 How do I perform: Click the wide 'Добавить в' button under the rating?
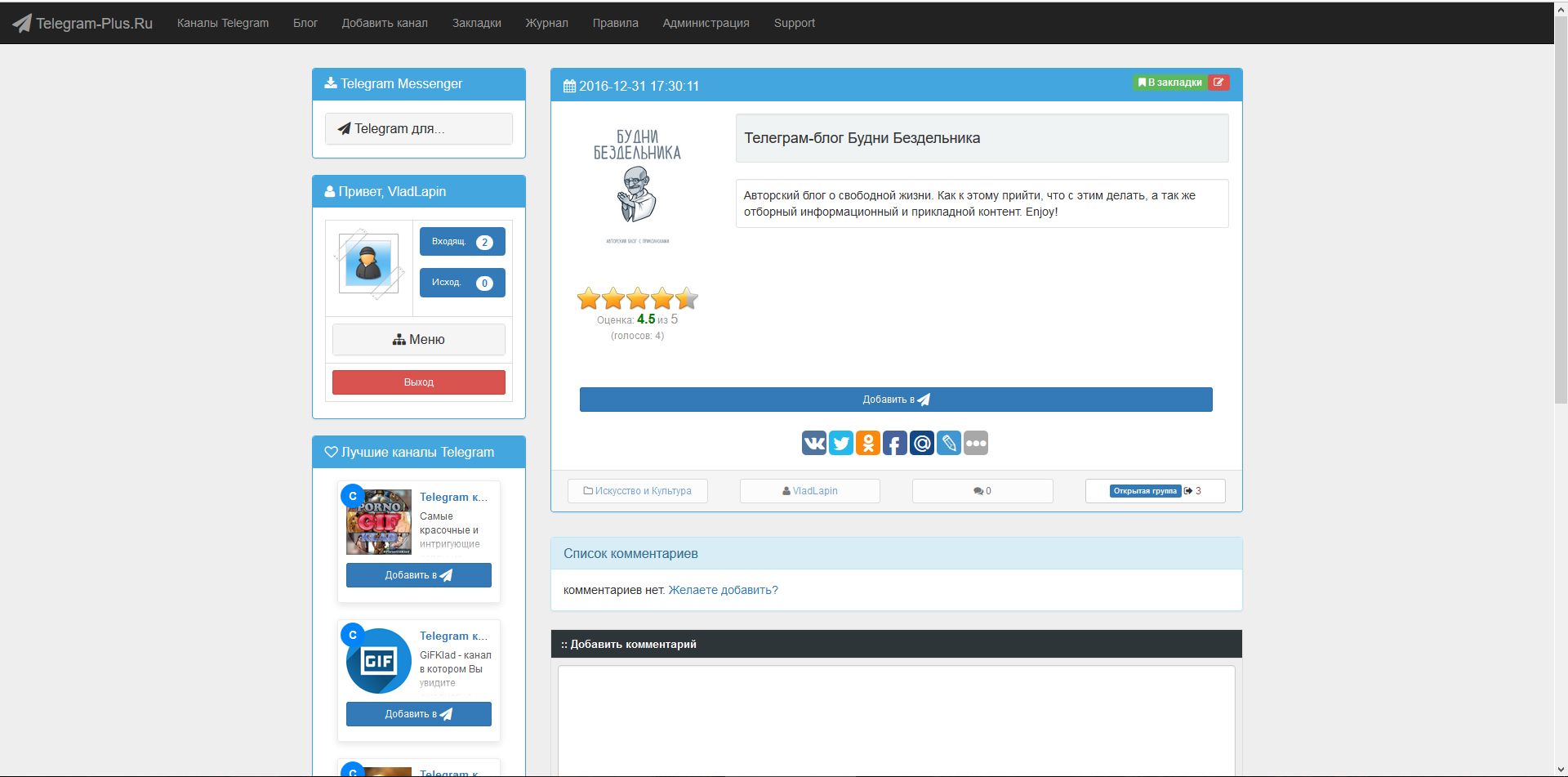point(896,400)
